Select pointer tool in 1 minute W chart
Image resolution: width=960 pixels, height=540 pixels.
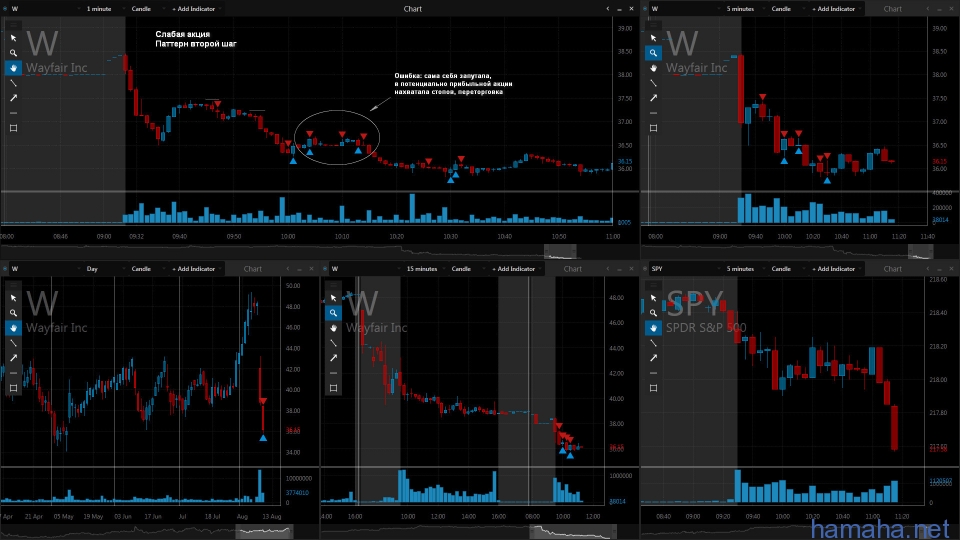(13, 38)
